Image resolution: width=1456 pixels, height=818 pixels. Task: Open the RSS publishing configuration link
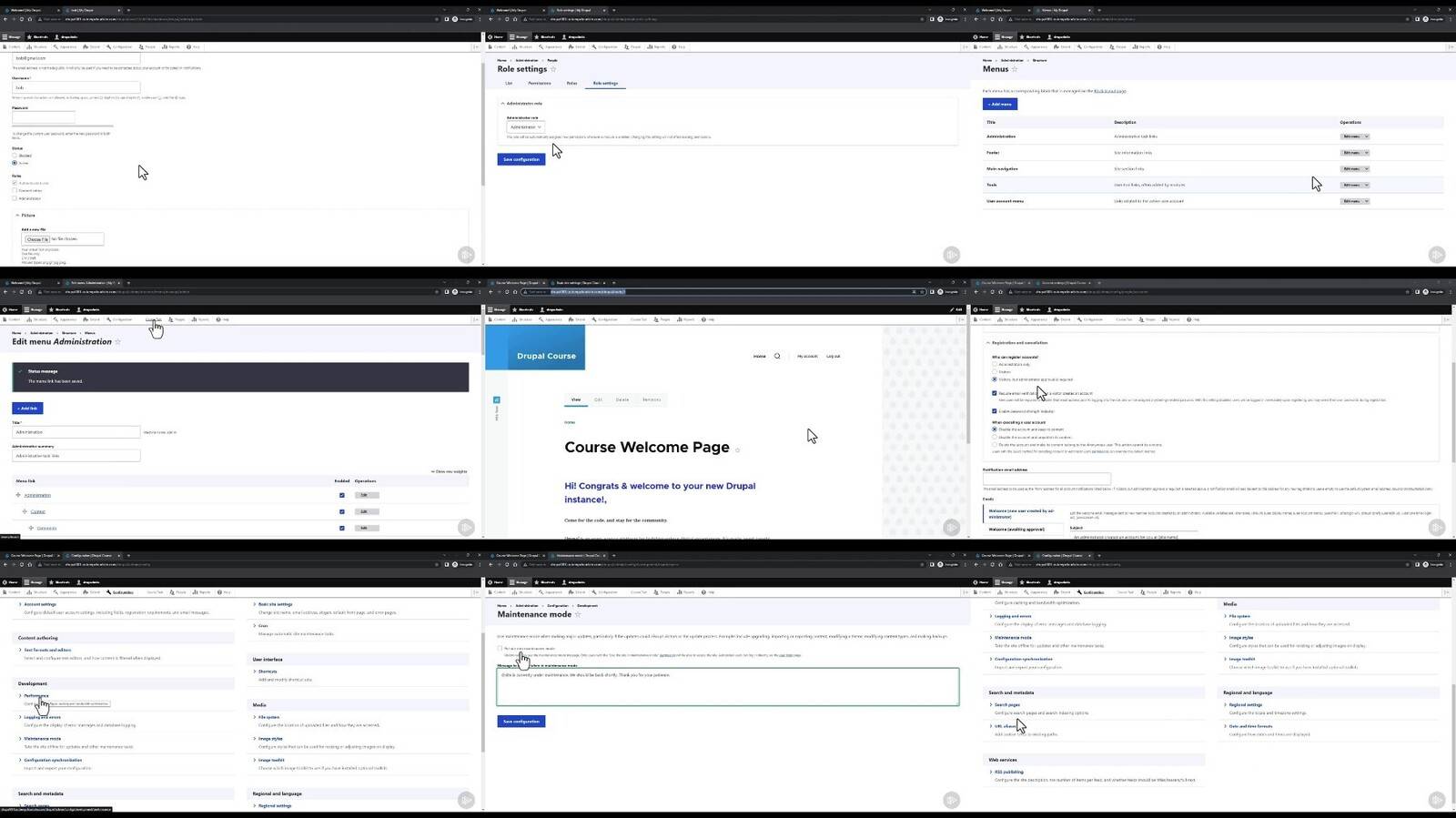tap(1008, 772)
